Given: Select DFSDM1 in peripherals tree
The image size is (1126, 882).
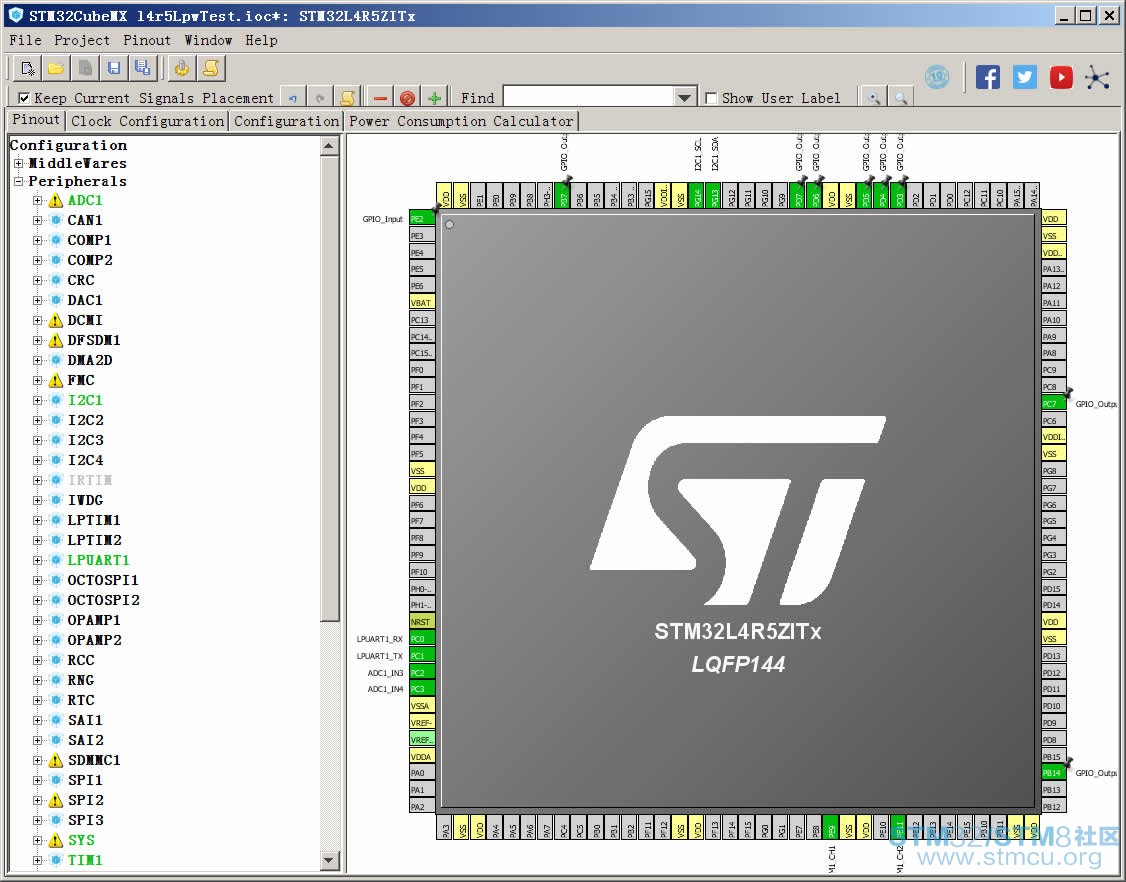Looking at the screenshot, I should click(x=94, y=340).
